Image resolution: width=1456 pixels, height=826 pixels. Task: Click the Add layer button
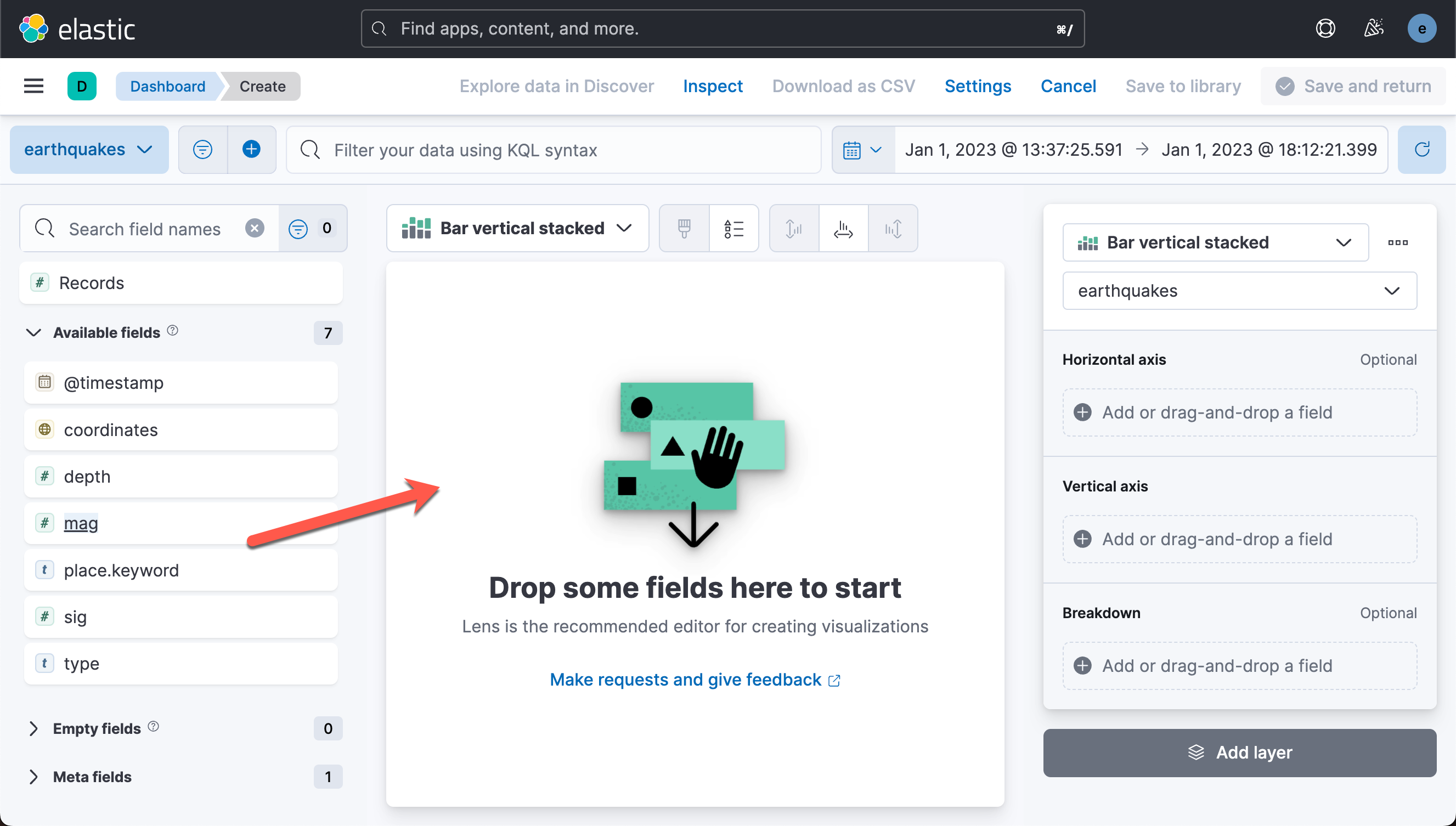coord(1239,753)
